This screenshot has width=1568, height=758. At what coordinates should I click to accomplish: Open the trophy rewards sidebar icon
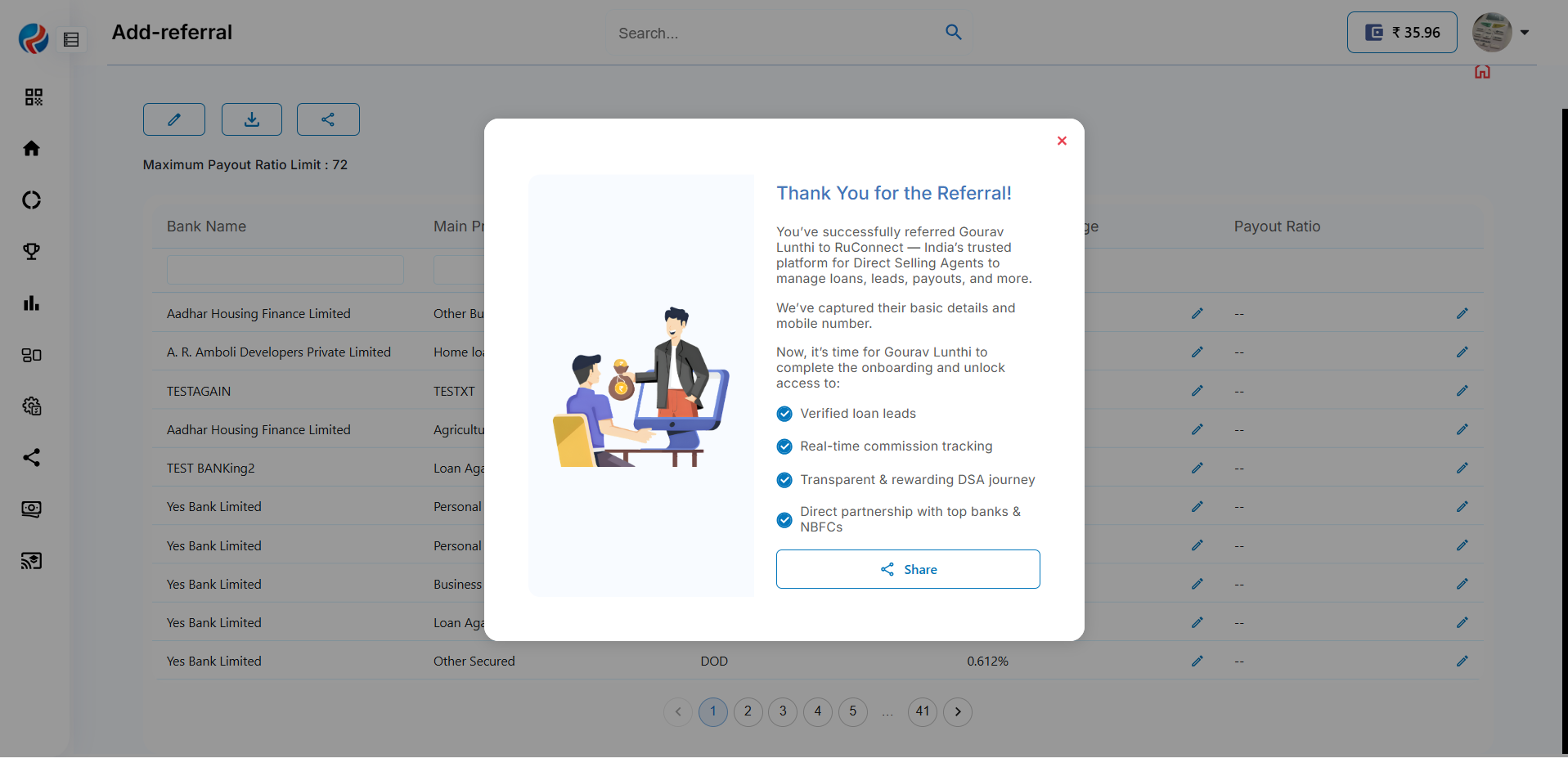point(32,252)
